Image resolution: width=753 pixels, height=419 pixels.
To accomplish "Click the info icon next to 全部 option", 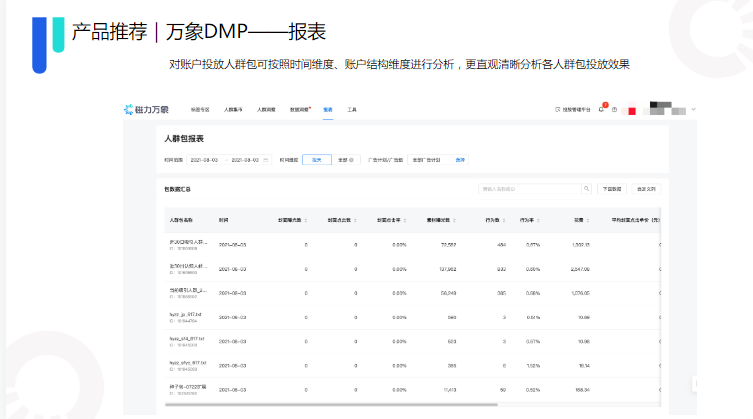I will coord(352,160).
